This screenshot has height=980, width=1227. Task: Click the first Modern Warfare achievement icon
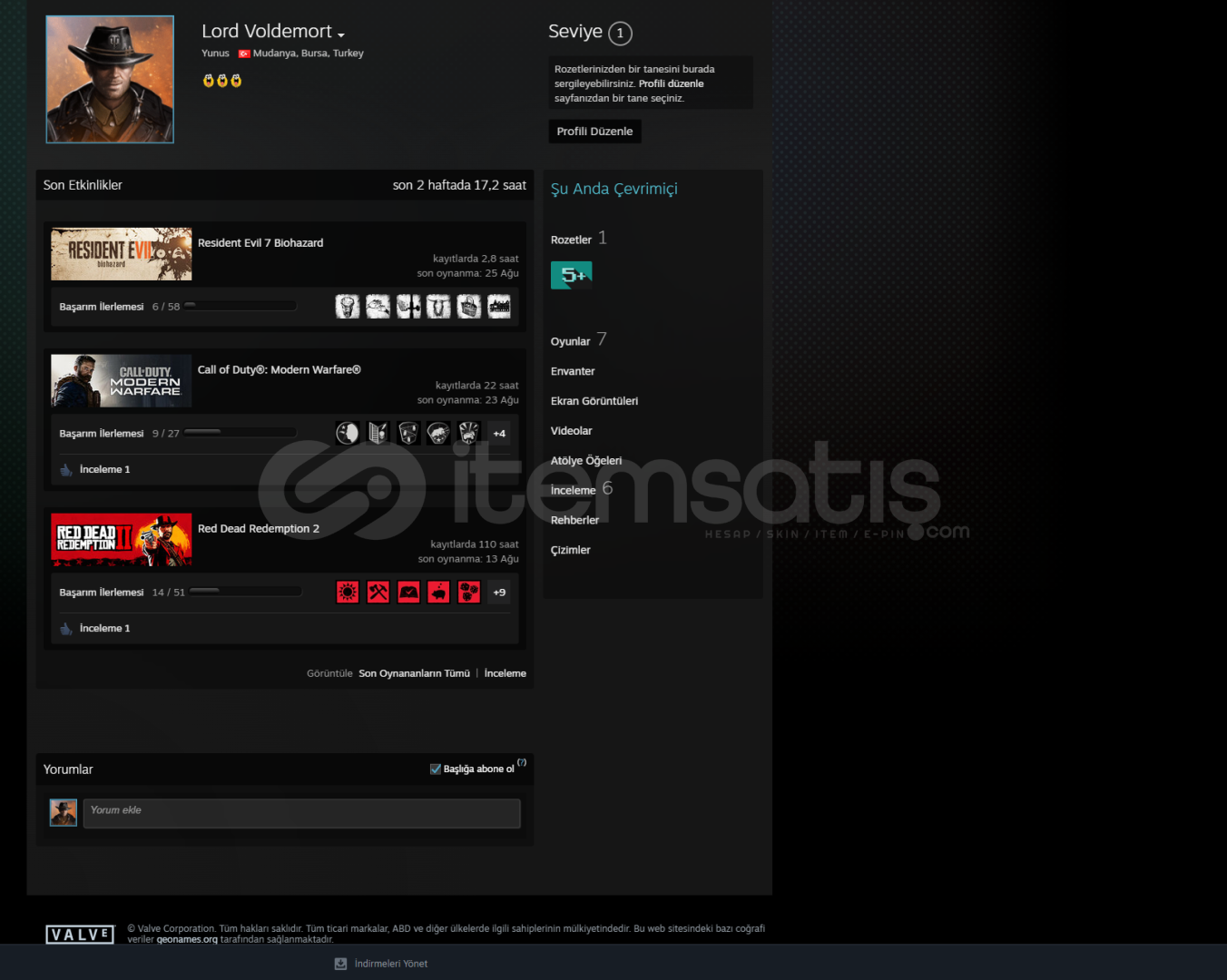(348, 434)
